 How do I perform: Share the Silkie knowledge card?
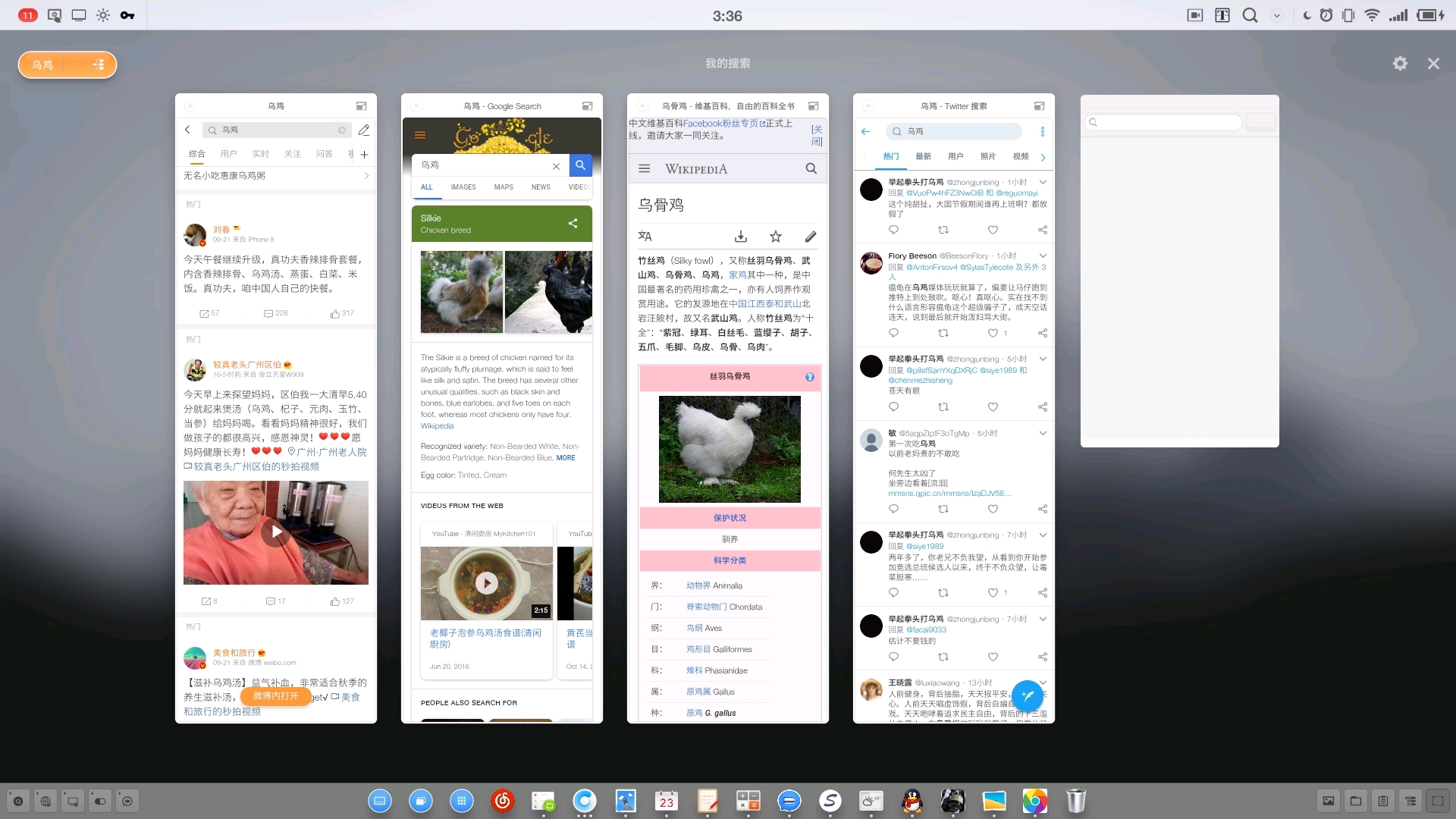pos(573,224)
